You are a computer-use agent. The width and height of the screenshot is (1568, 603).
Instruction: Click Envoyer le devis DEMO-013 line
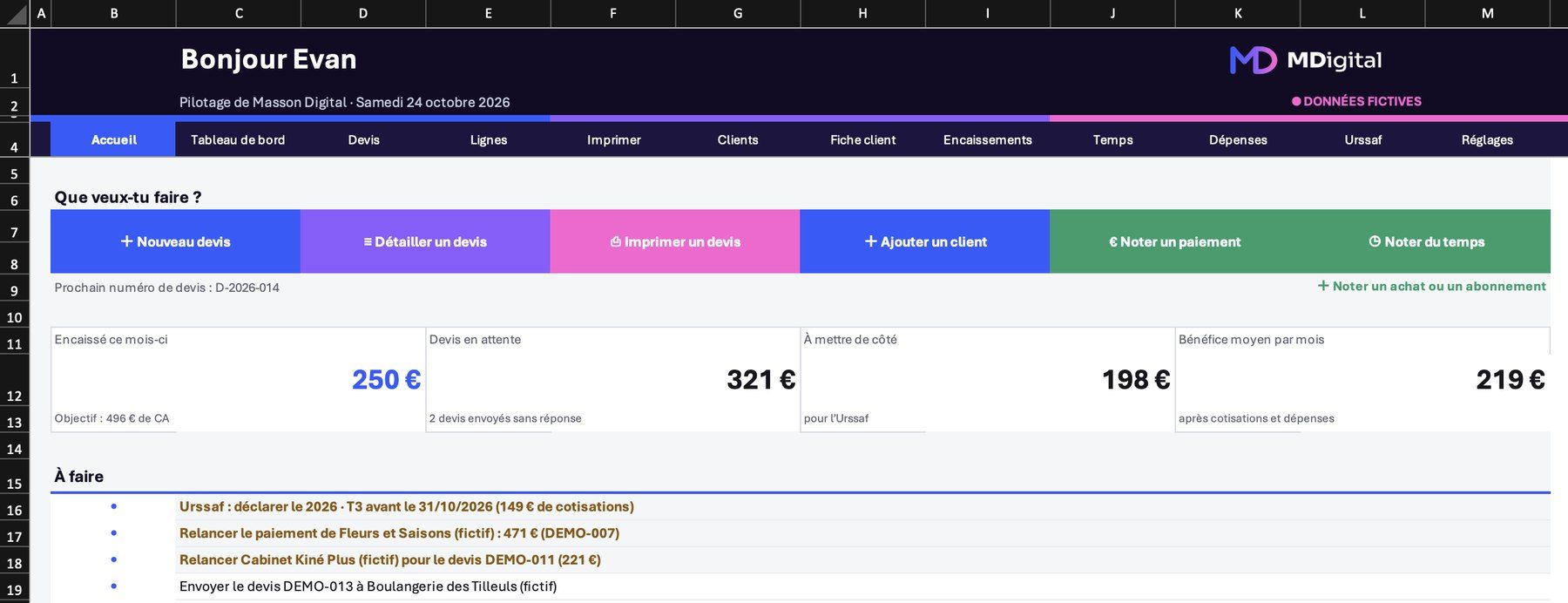pyautogui.click(x=368, y=586)
